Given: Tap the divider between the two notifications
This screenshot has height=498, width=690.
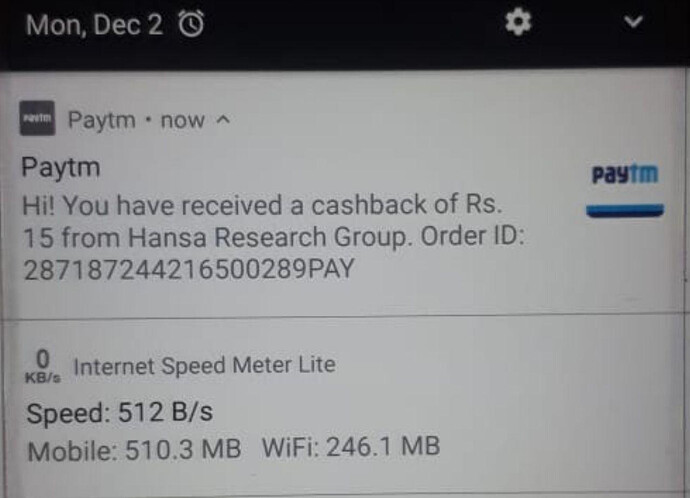Looking at the screenshot, I should pyautogui.click(x=345, y=316).
